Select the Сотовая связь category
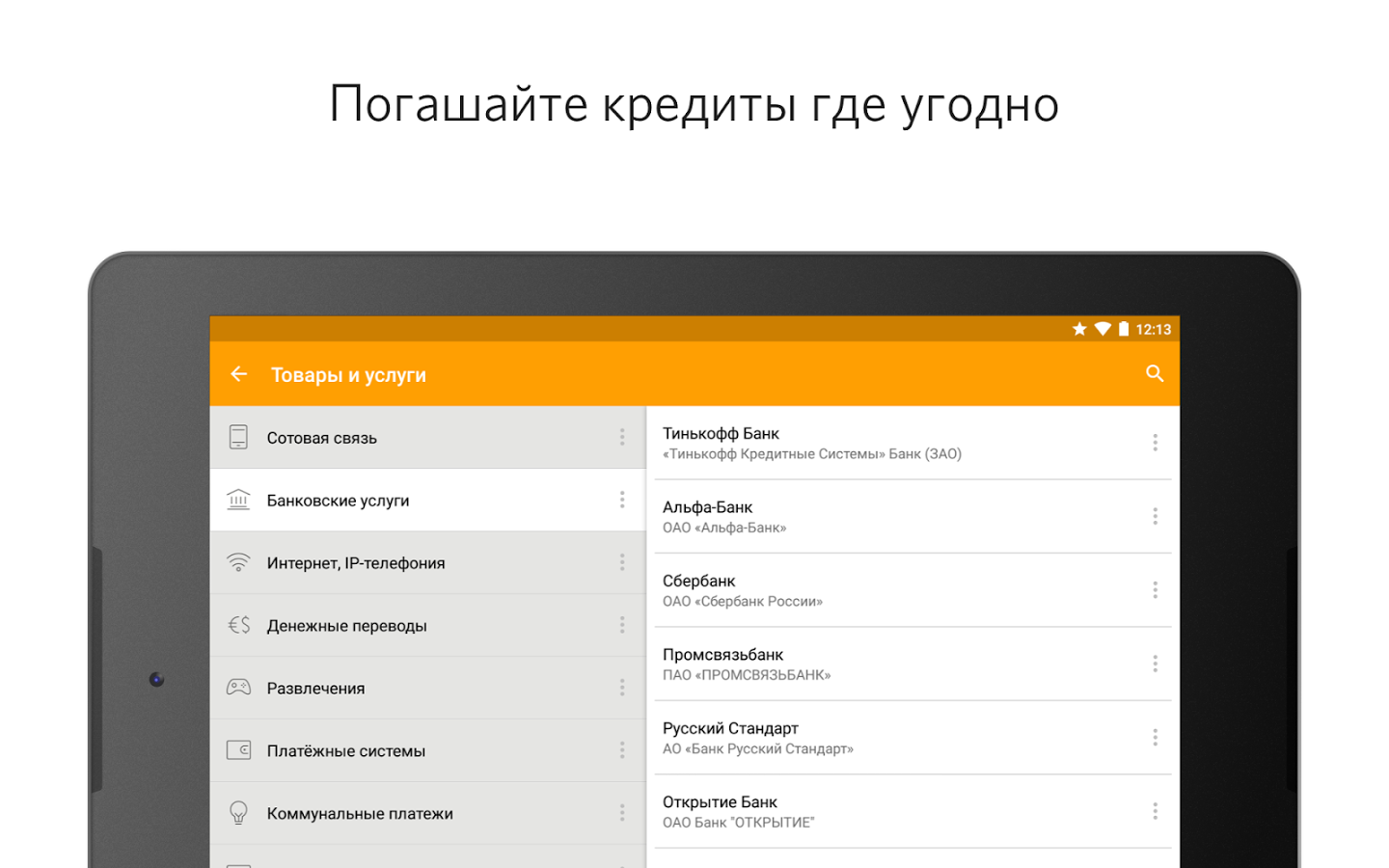 click(x=427, y=437)
